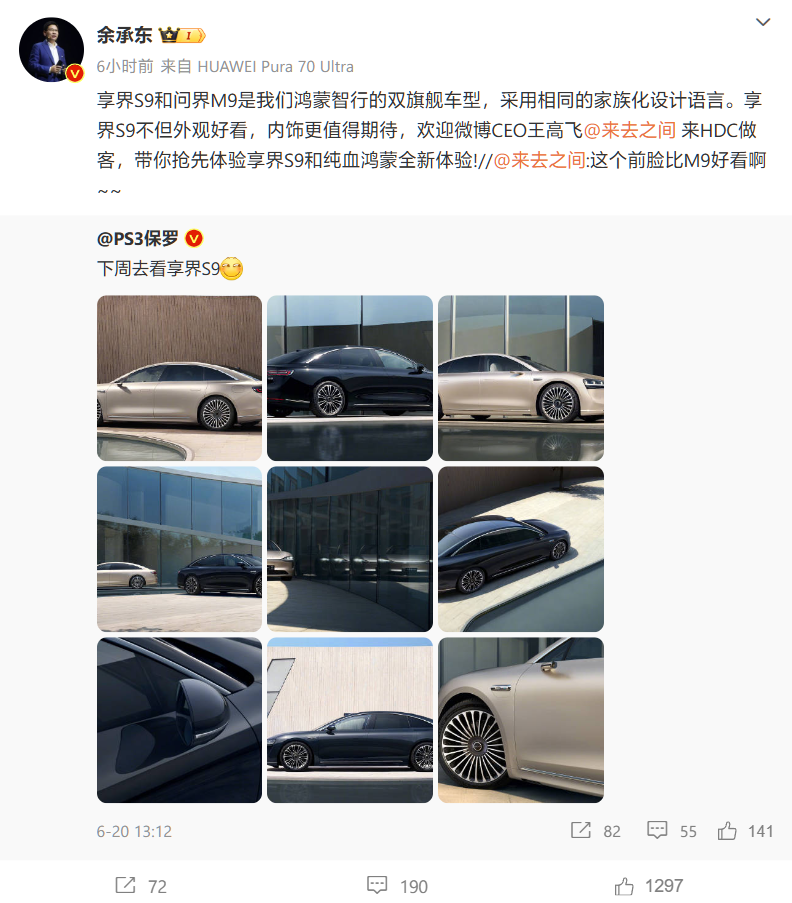792x903 pixels.
Task: Open the @来去之间 mention after the double slashes
Action: click(x=539, y=160)
